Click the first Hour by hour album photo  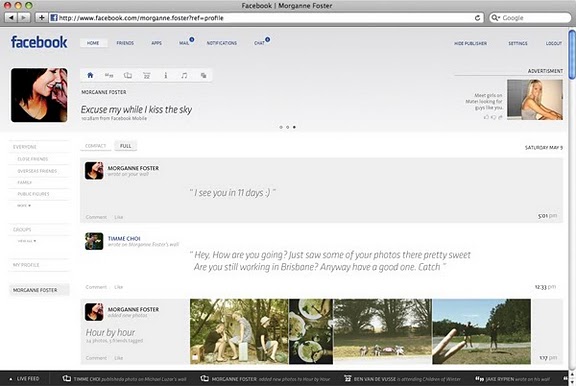click(x=239, y=331)
